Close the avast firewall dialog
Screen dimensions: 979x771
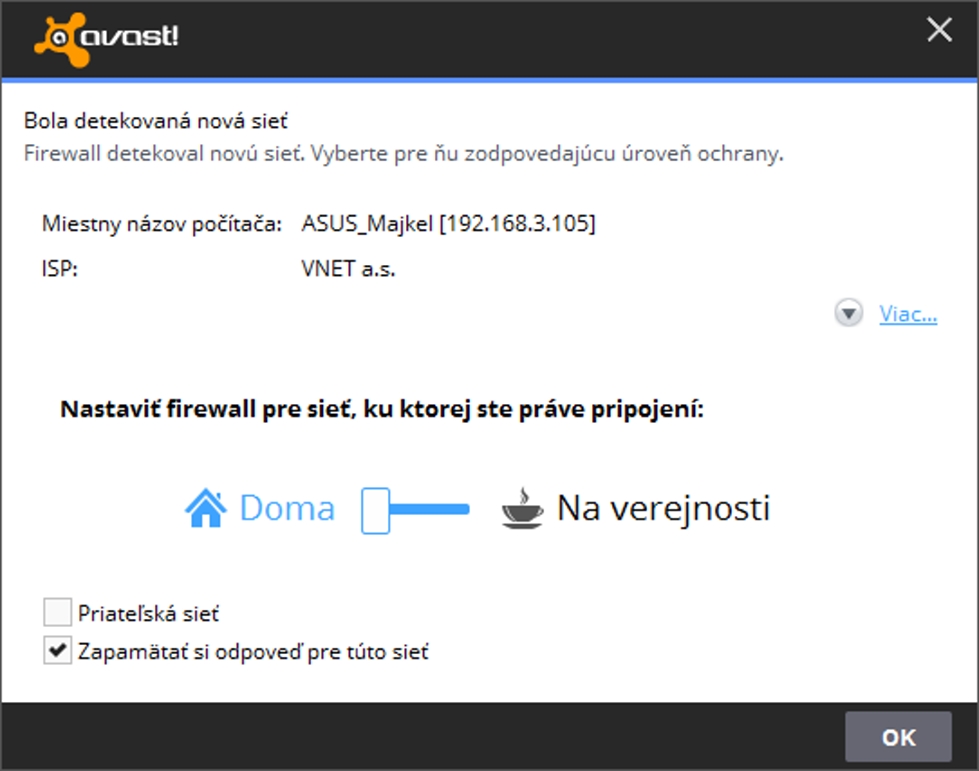click(x=939, y=29)
